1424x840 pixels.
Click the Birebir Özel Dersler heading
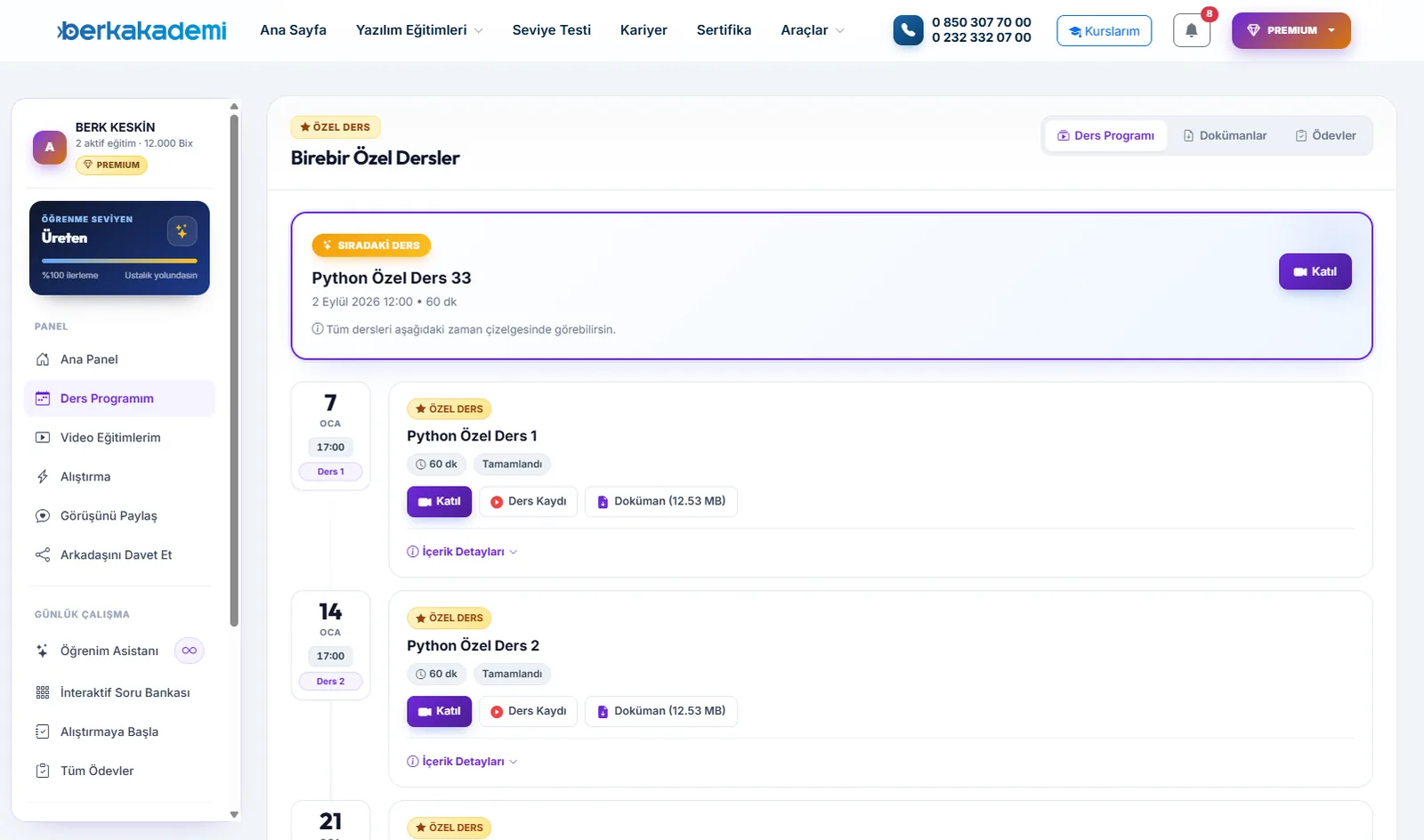pos(376,158)
